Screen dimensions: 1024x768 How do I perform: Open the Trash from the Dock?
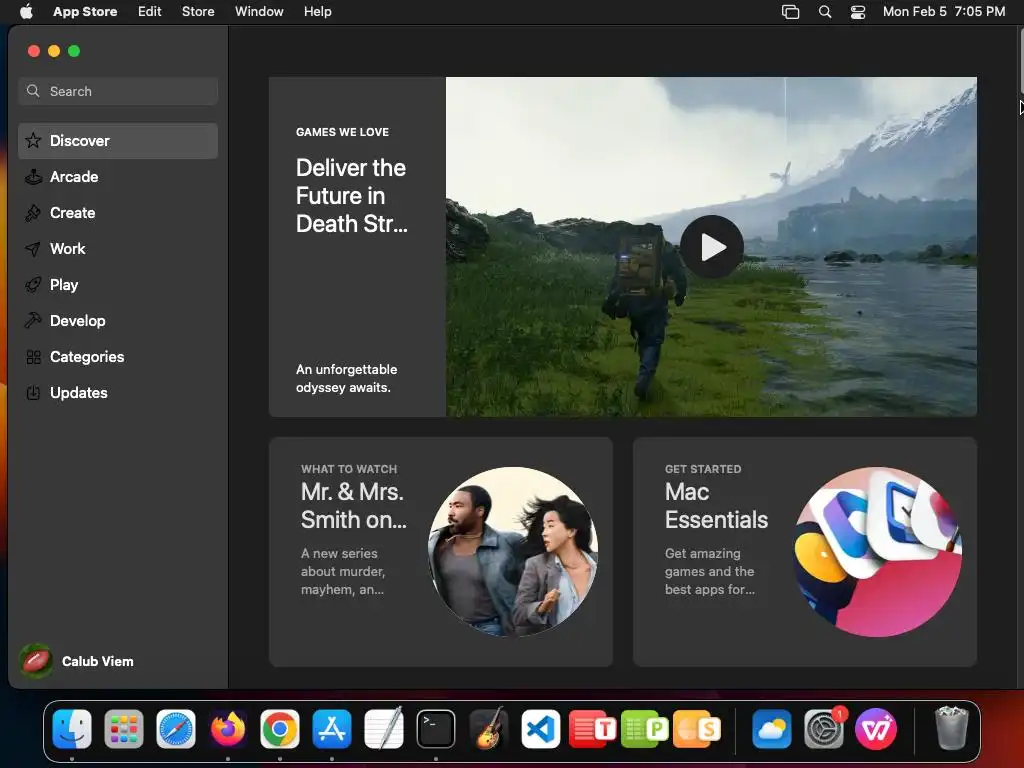951,729
